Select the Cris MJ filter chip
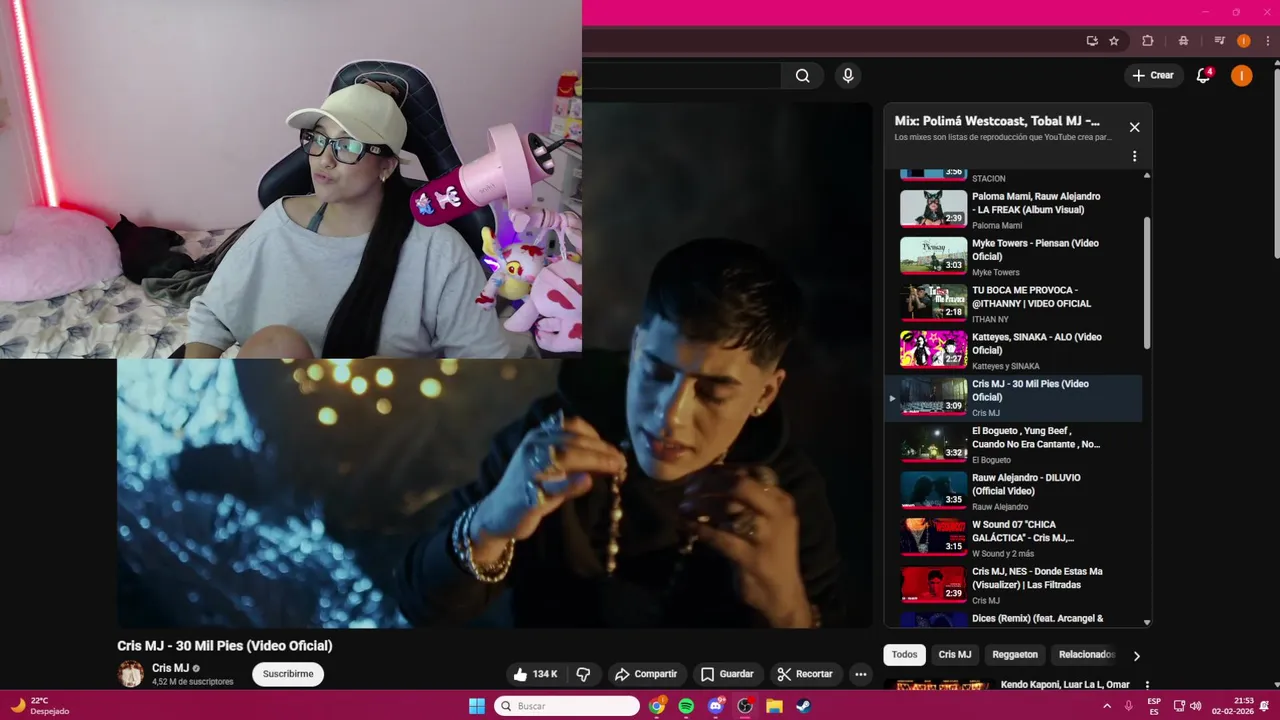Screen dimensions: 1280x720 955,655
